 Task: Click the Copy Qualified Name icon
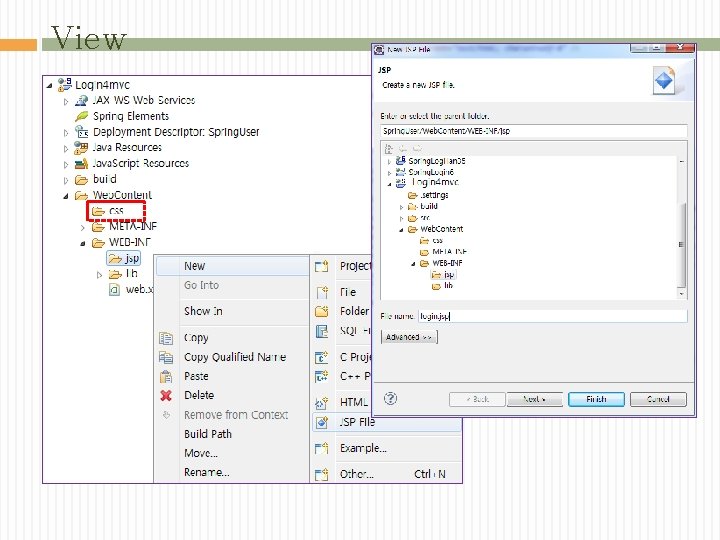(x=166, y=357)
